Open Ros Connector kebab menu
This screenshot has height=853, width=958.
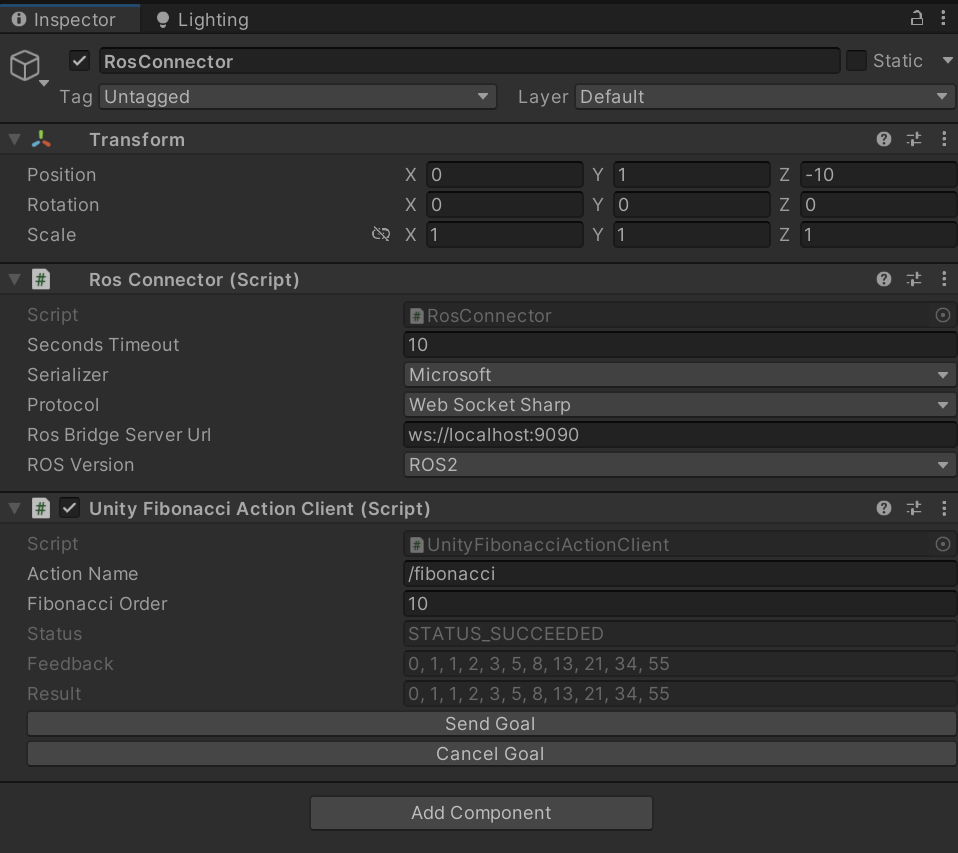(944, 279)
